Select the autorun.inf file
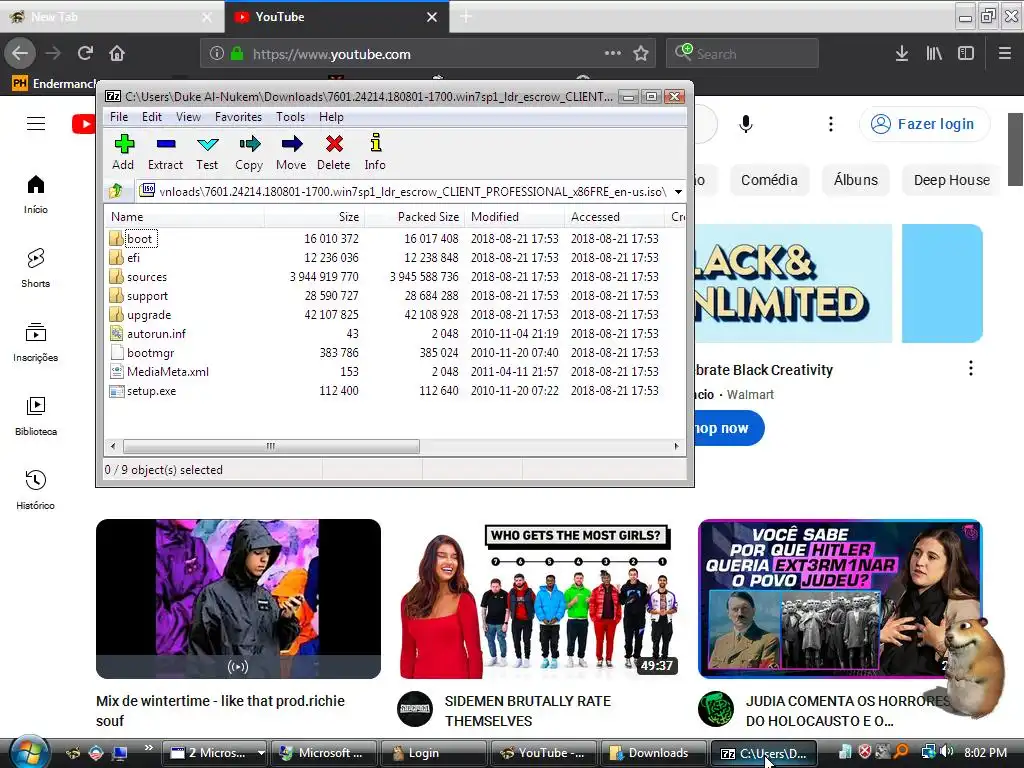1024x768 pixels. pyautogui.click(x=156, y=334)
